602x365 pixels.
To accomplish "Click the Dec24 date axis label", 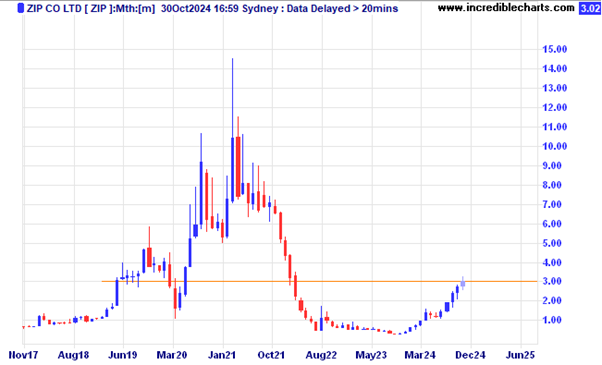I will 470,355.
